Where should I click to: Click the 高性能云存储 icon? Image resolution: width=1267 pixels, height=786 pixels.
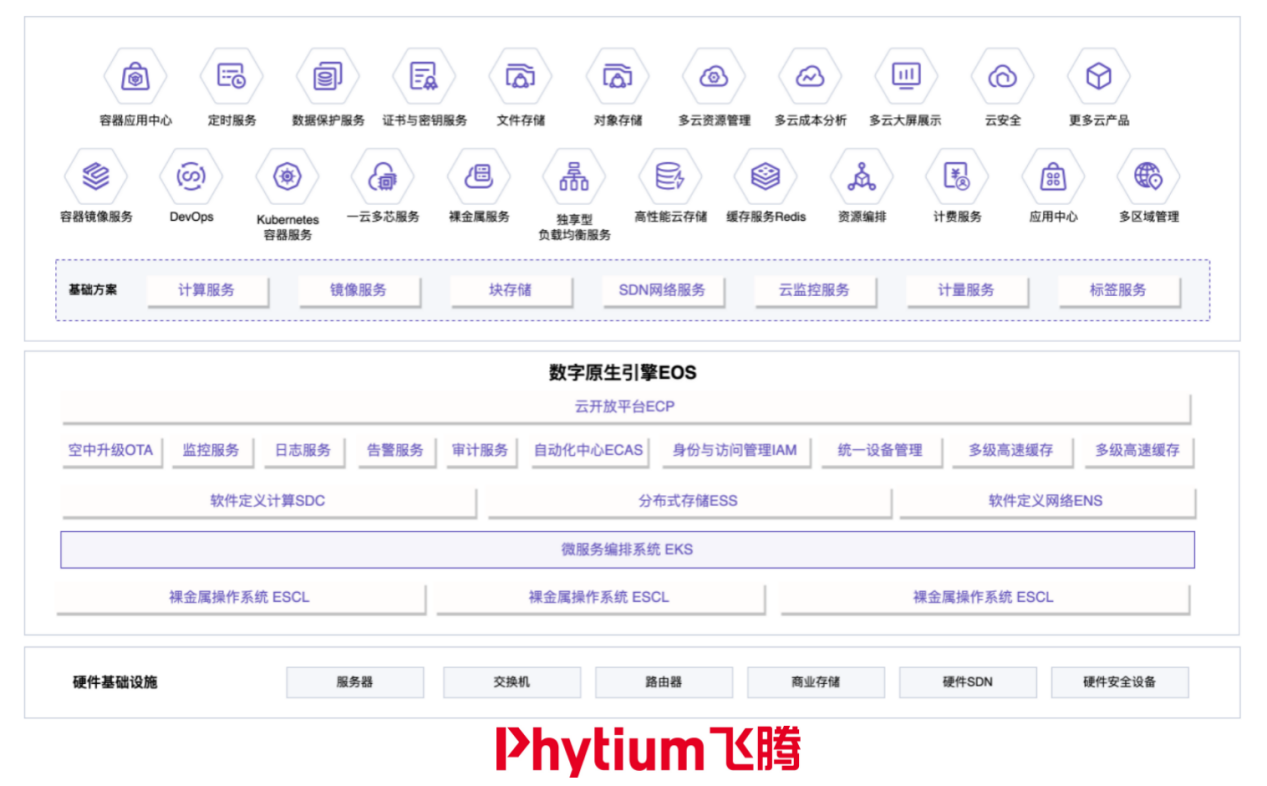click(x=670, y=177)
